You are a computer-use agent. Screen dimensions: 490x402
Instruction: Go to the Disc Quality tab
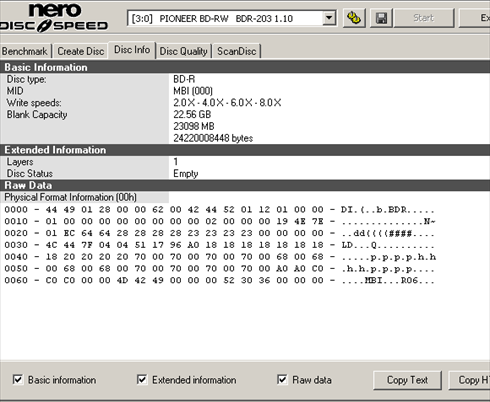coord(183,51)
